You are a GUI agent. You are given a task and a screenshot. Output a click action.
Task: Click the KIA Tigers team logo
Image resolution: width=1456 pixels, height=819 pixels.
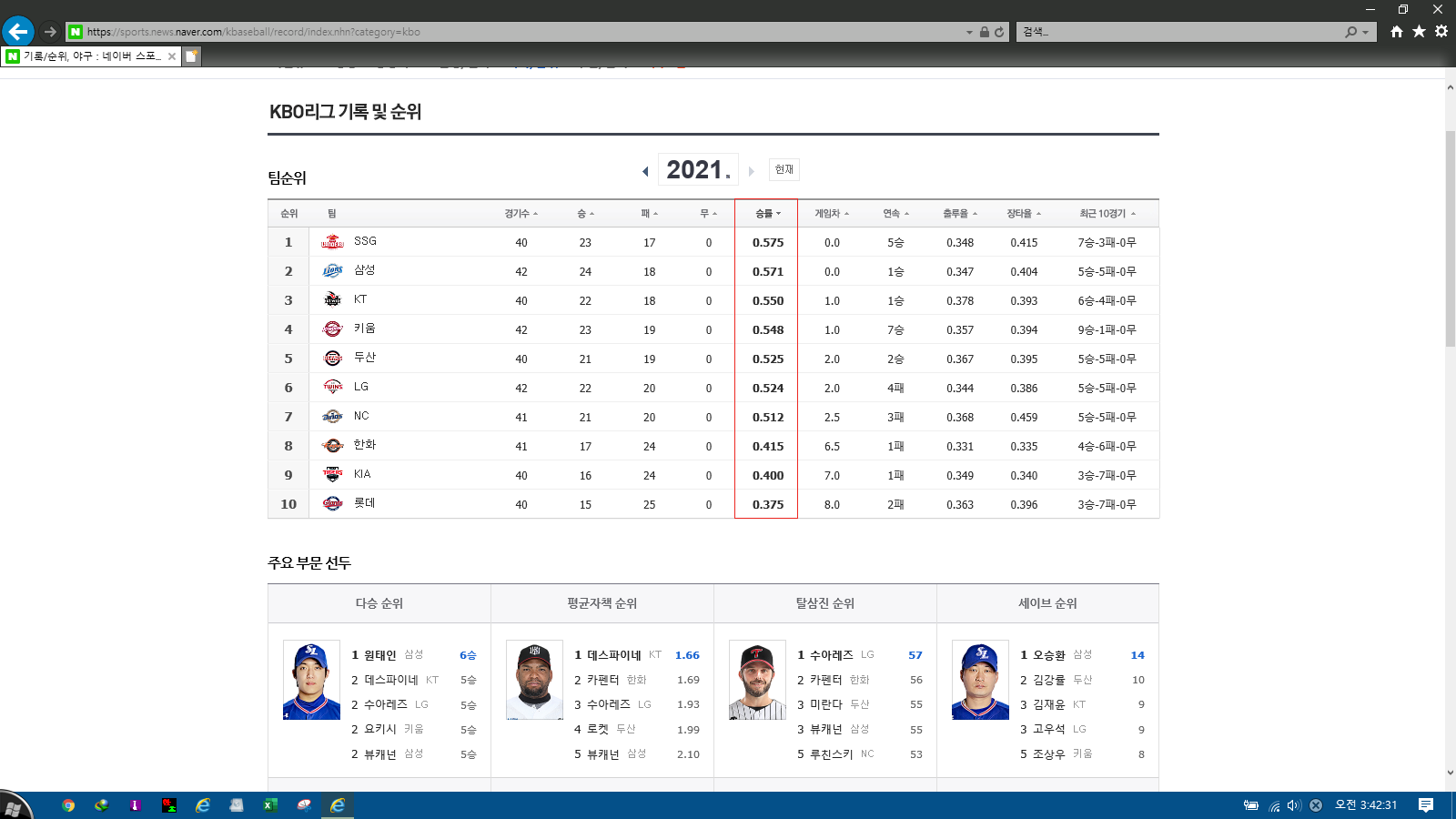click(333, 475)
